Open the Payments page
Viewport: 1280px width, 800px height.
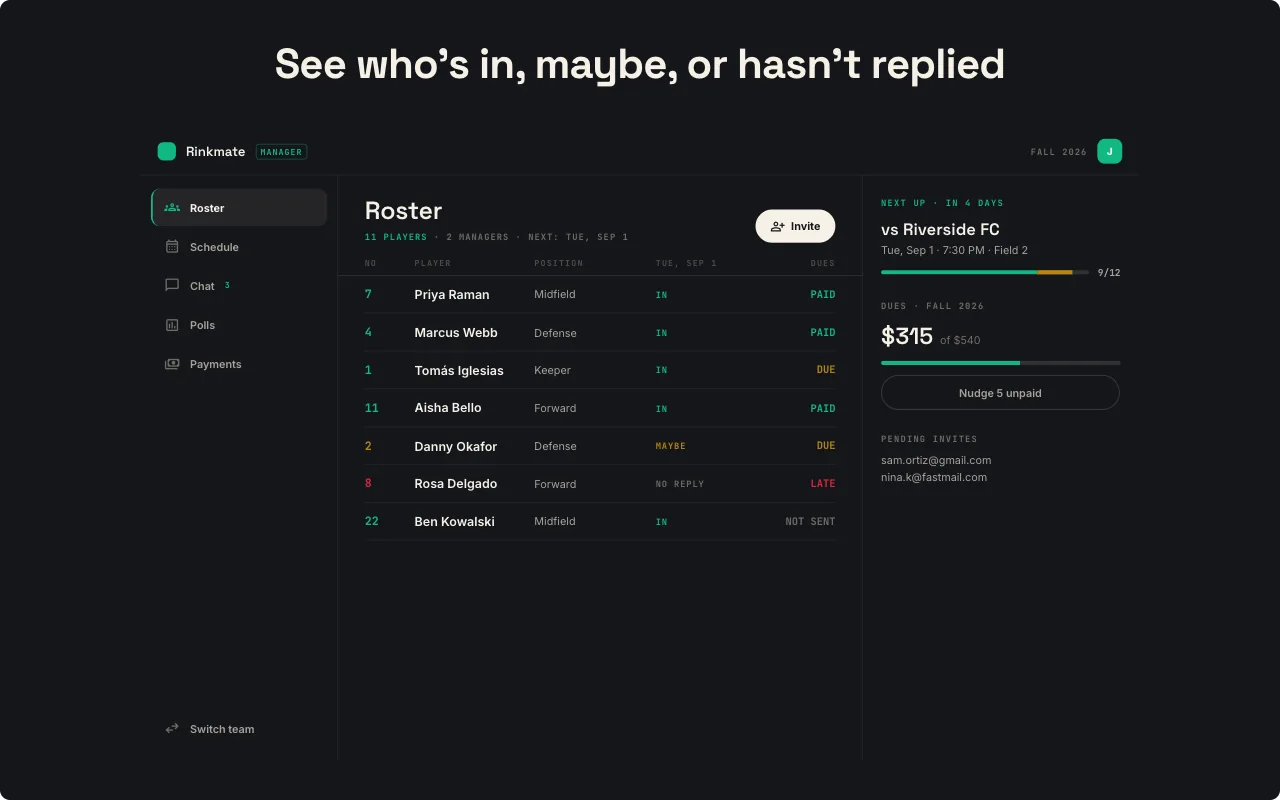click(239, 364)
